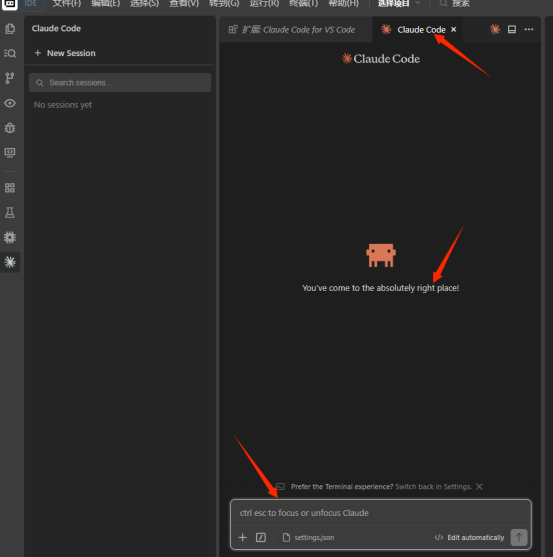Expand the 选择项目 project dropdown
This screenshot has height=557, width=553.
pos(399,4)
